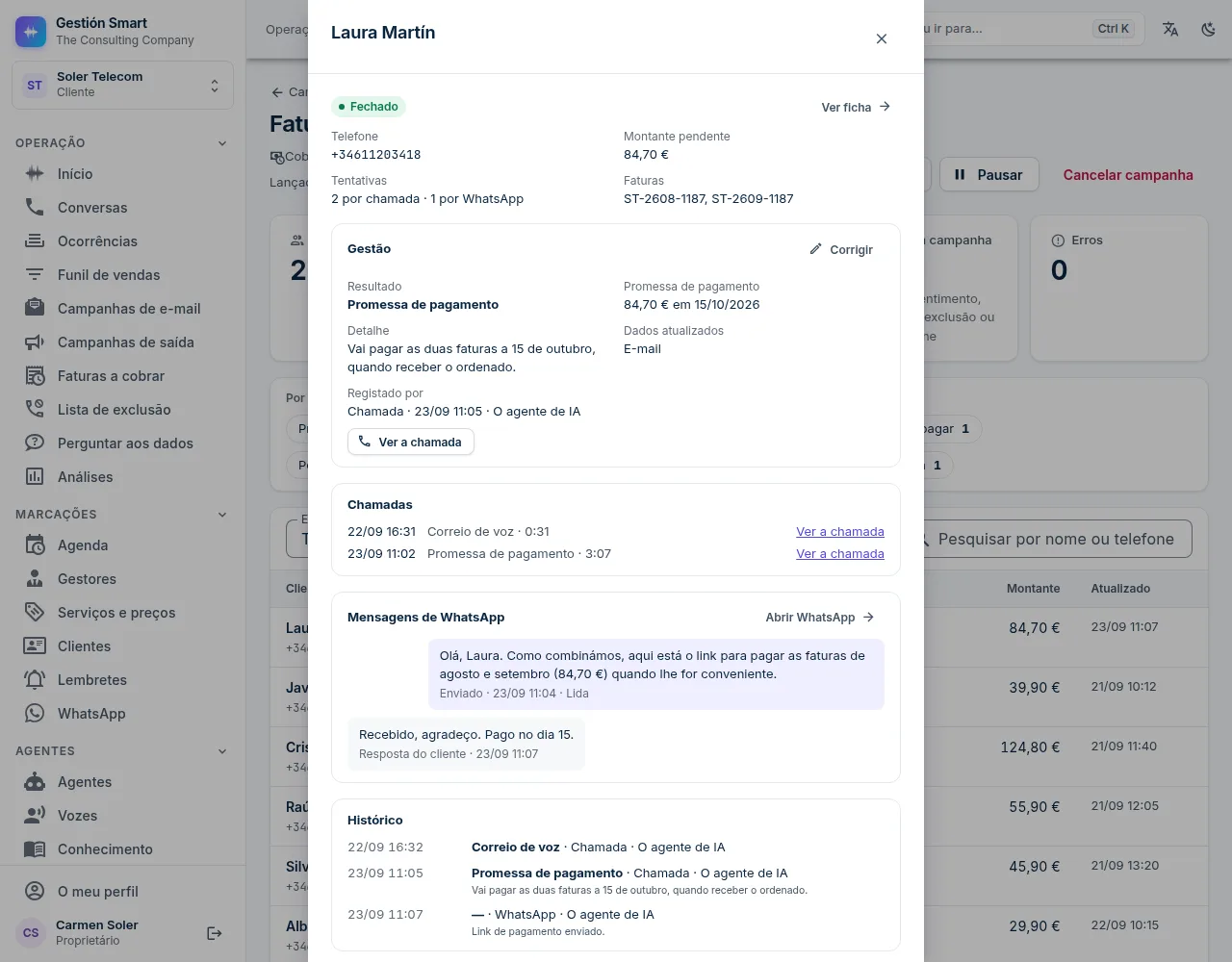Screen dimensions: 1232x962
Task: Click Cancelar campanha
Action: pos(1128,175)
